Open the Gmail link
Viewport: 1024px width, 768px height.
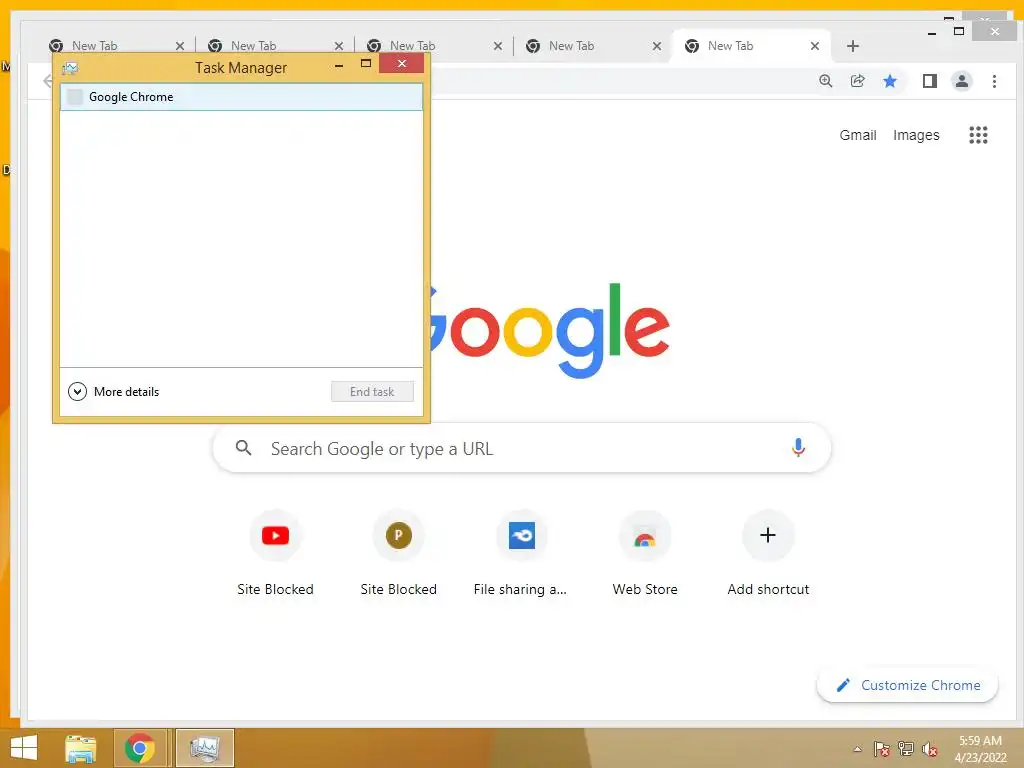coord(857,135)
